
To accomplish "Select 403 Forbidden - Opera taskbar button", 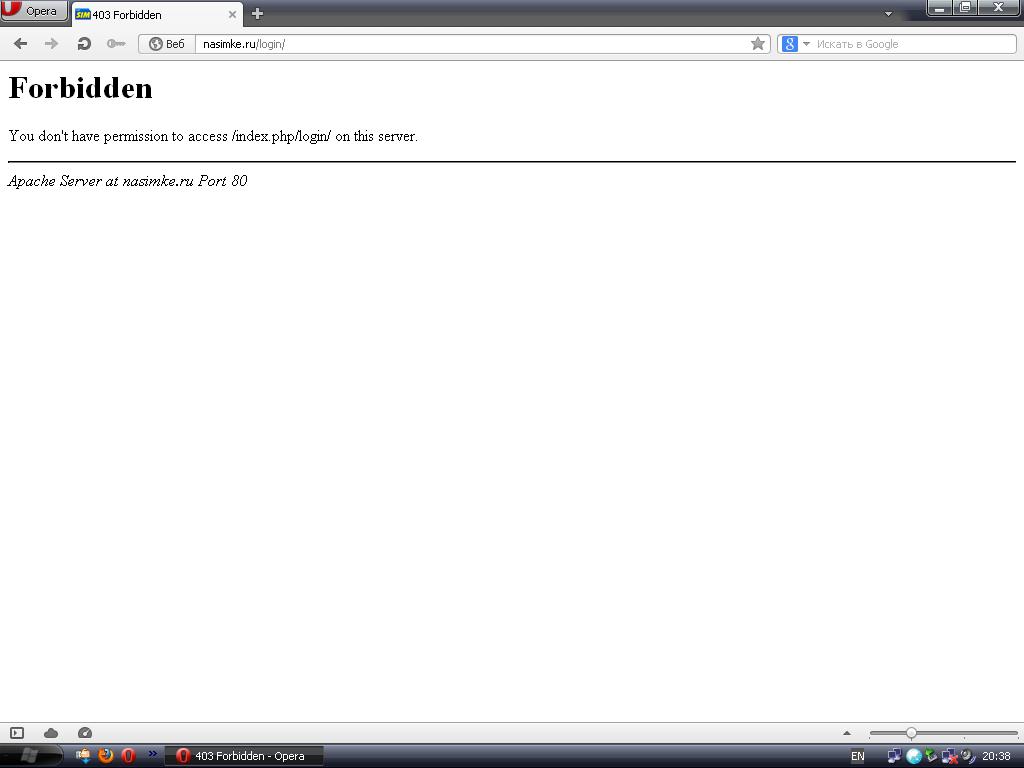I will 244,756.
